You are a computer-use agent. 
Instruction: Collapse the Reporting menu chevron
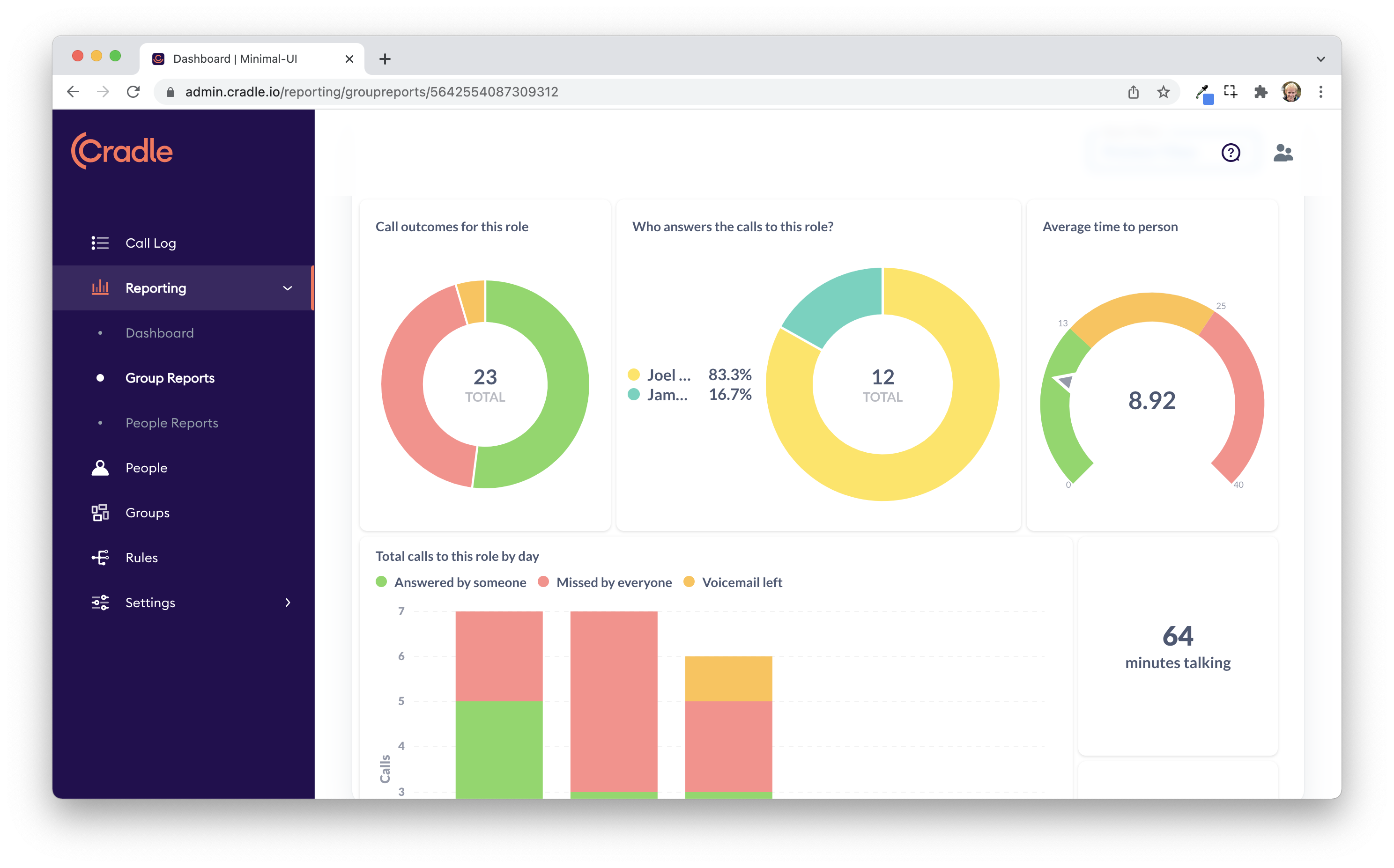(x=288, y=288)
